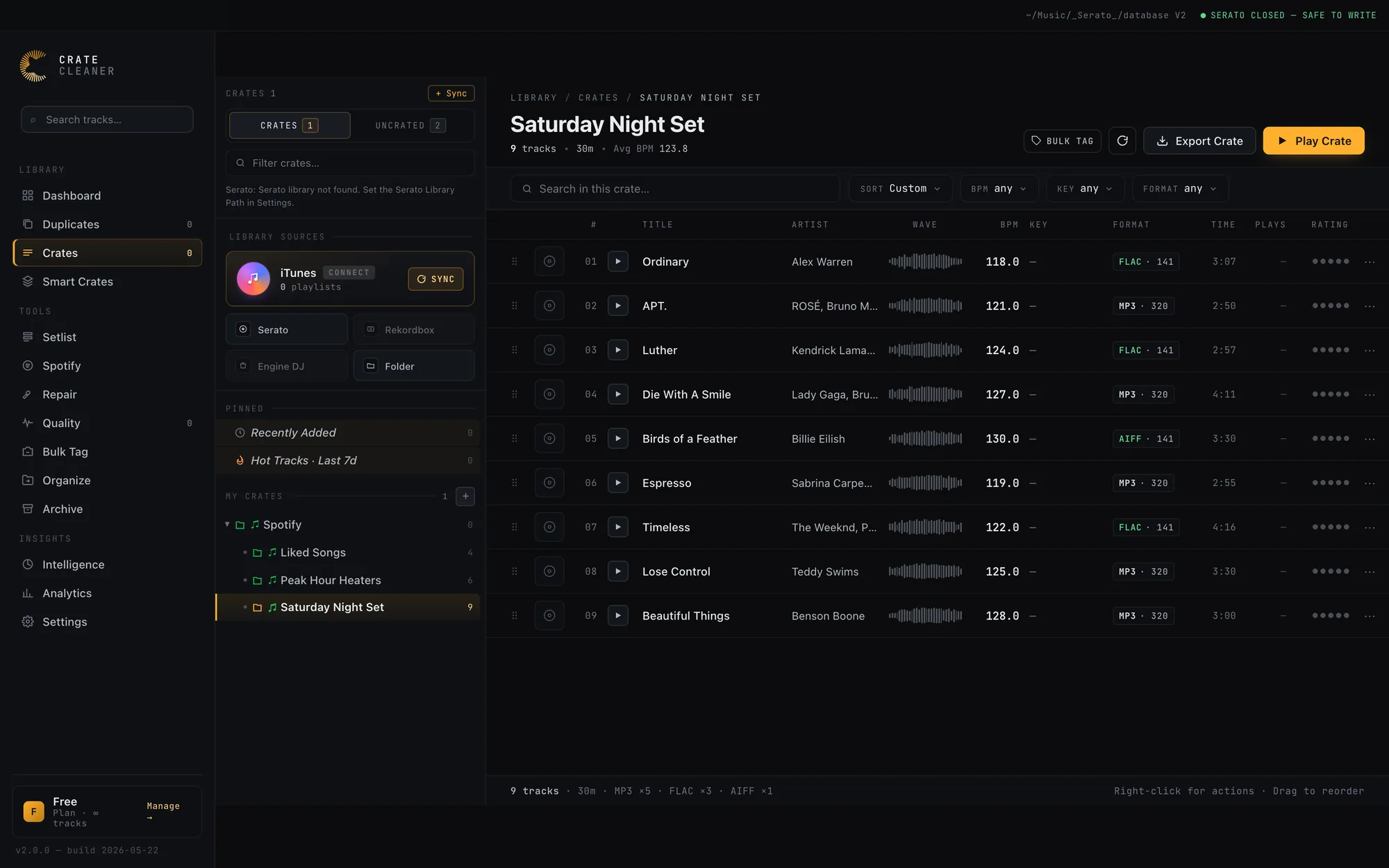Select disc toggle on Birds of a Feather
The height and width of the screenshot is (868, 1389).
tap(549, 439)
